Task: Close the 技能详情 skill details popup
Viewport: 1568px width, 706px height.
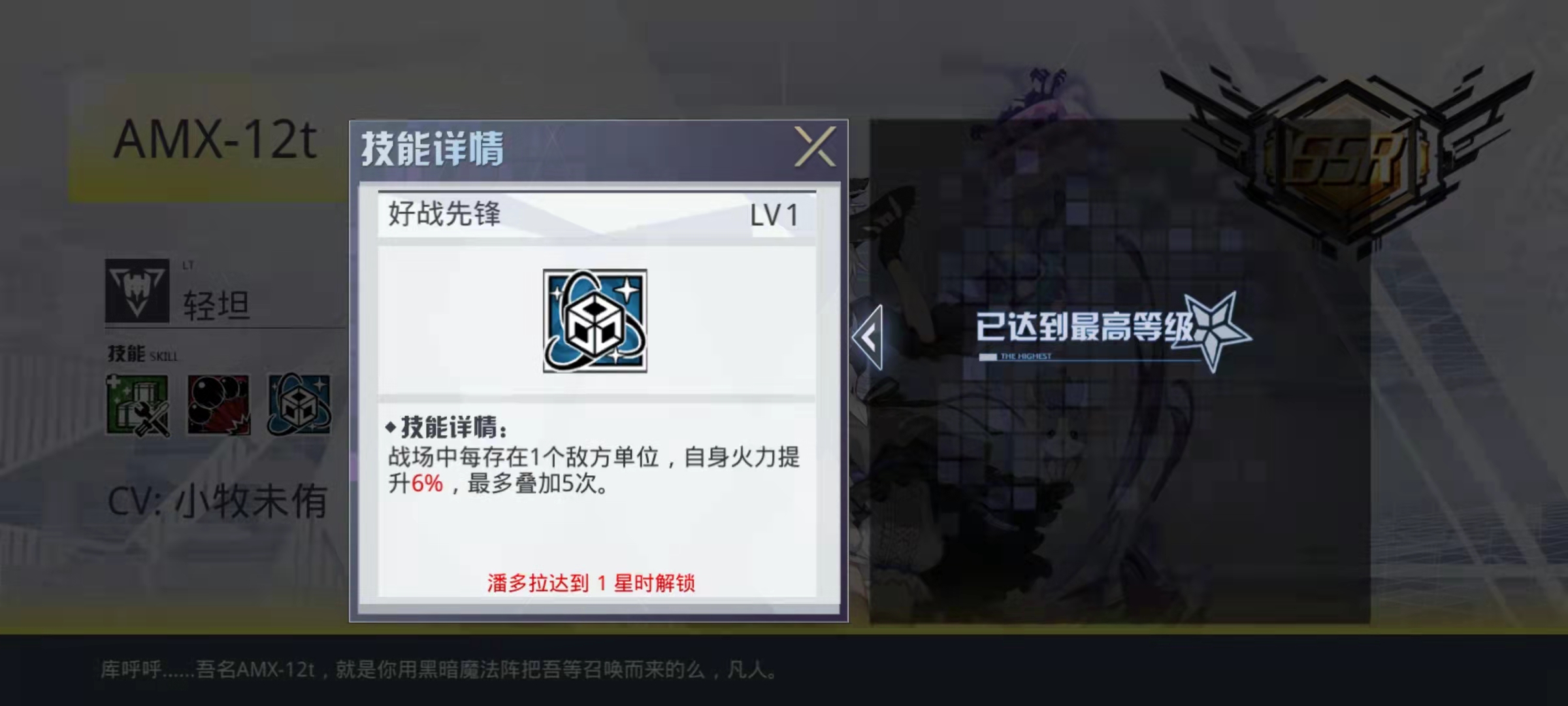Action: click(815, 146)
